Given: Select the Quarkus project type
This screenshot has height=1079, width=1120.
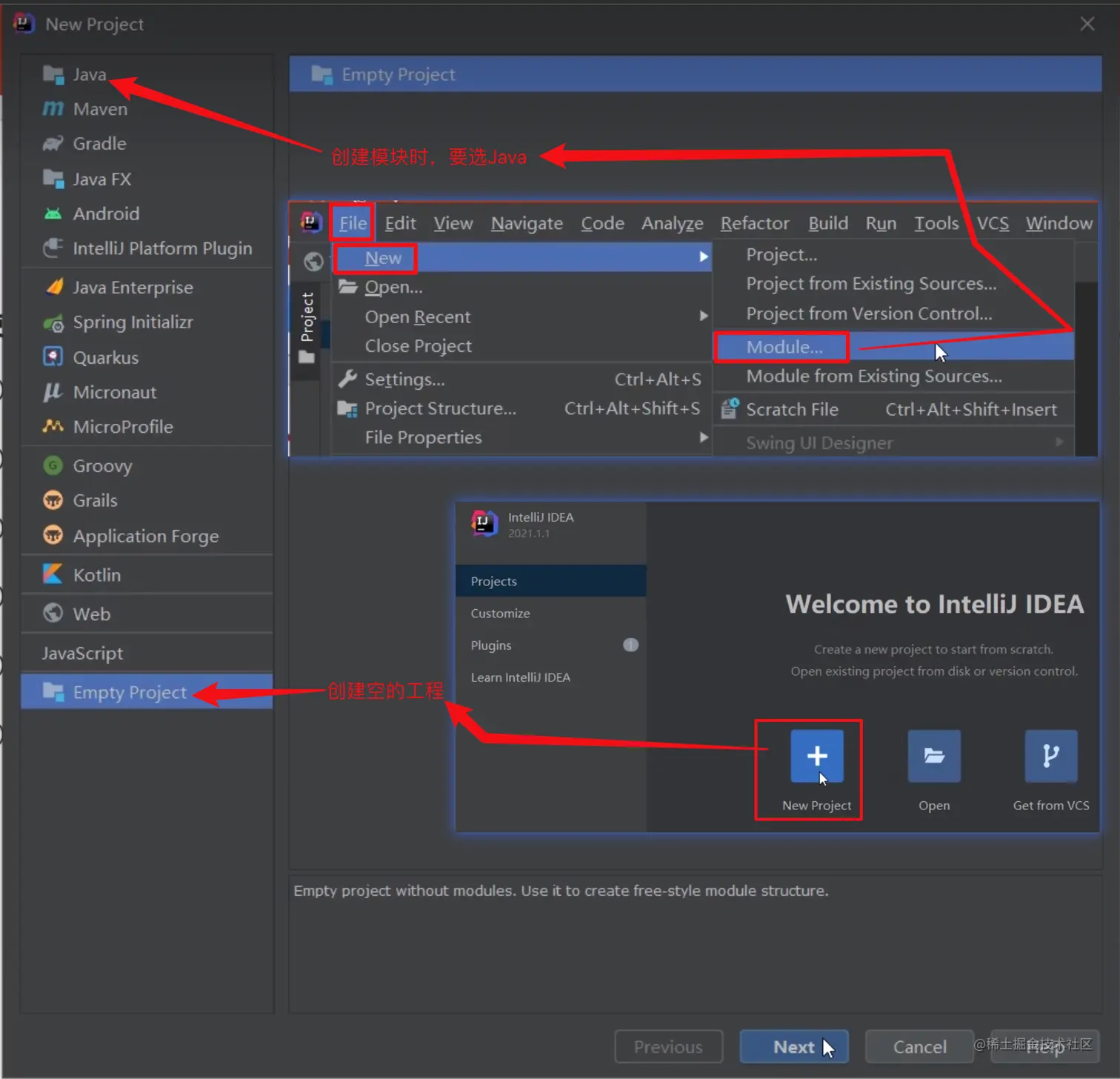Looking at the screenshot, I should [147, 357].
